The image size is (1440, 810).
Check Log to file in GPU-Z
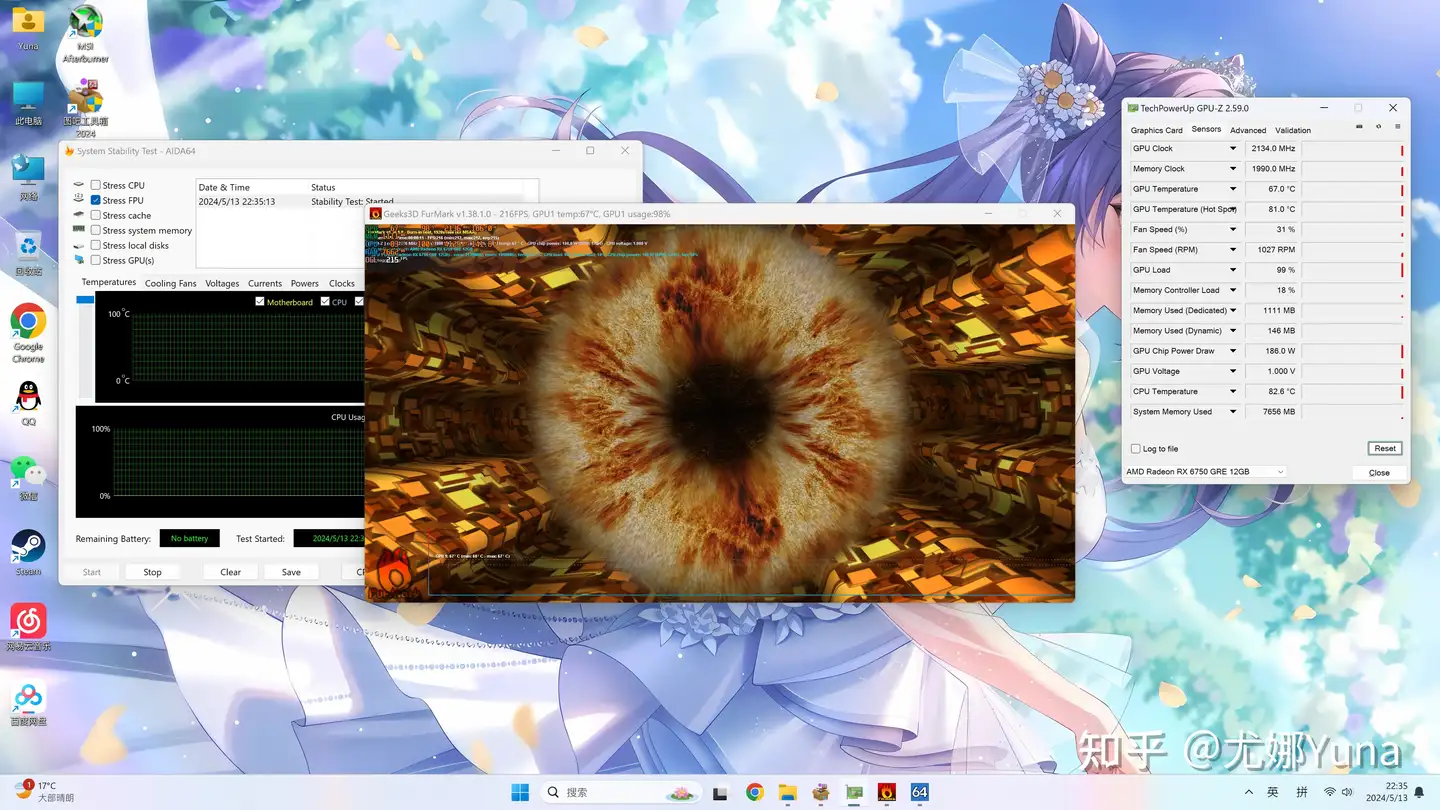point(1136,449)
